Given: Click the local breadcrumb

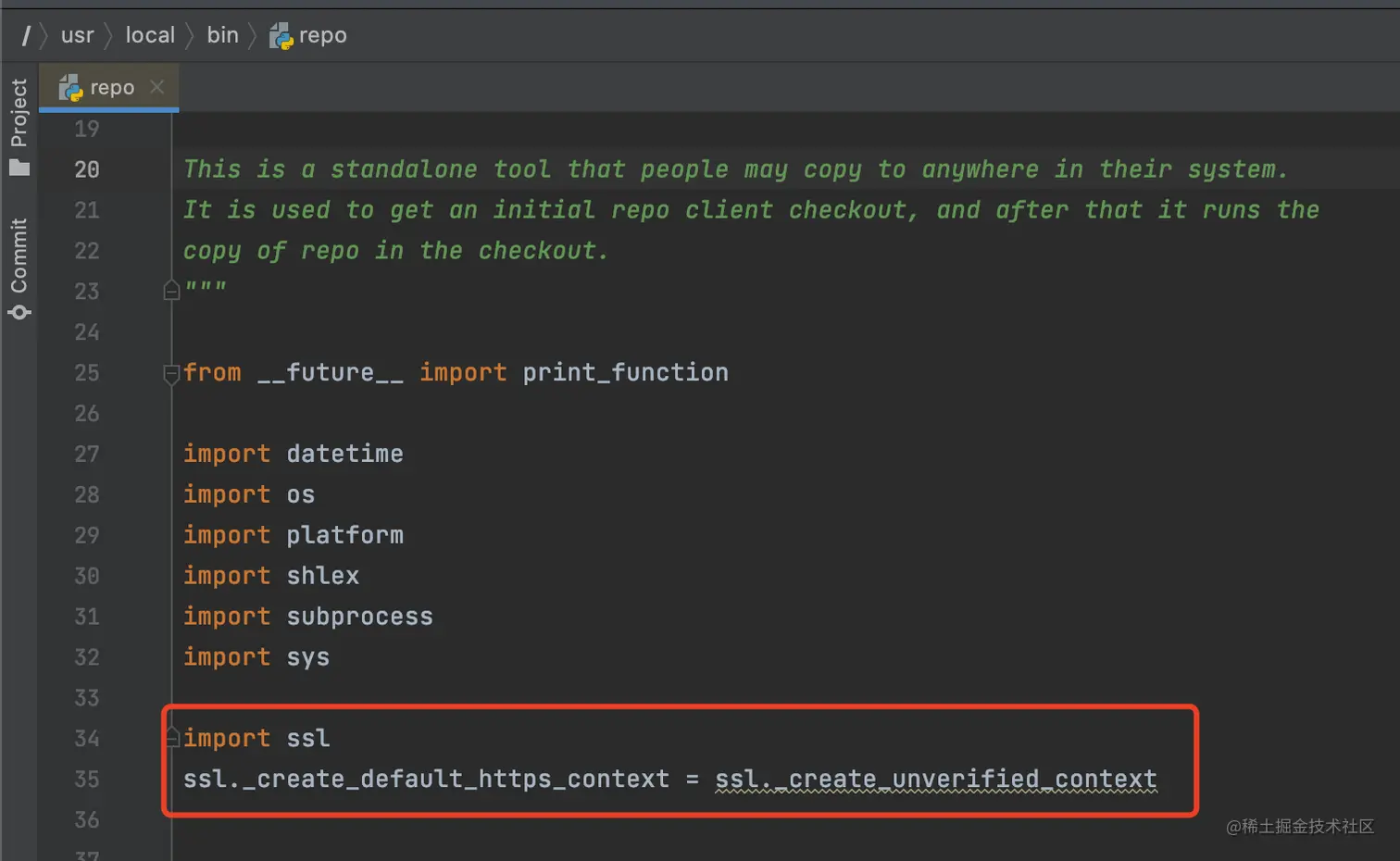Looking at the screenshot, I should tap(150, 35).
